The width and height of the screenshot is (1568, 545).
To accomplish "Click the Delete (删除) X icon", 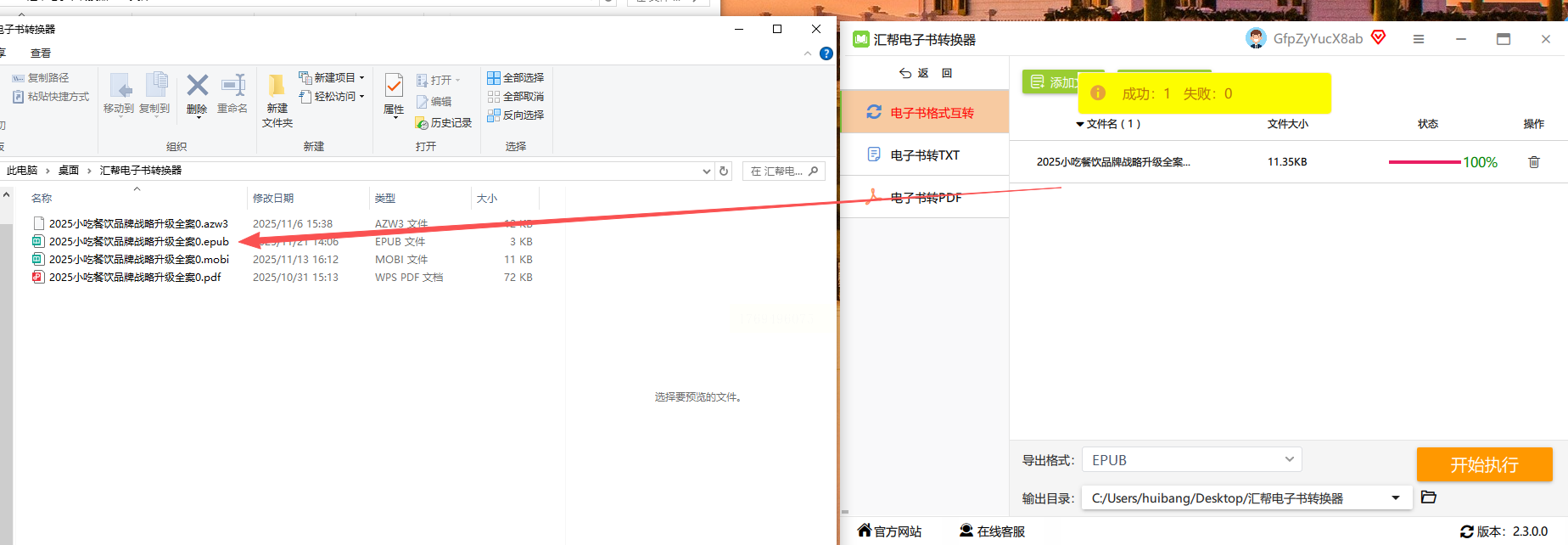I will pos(197,85).
